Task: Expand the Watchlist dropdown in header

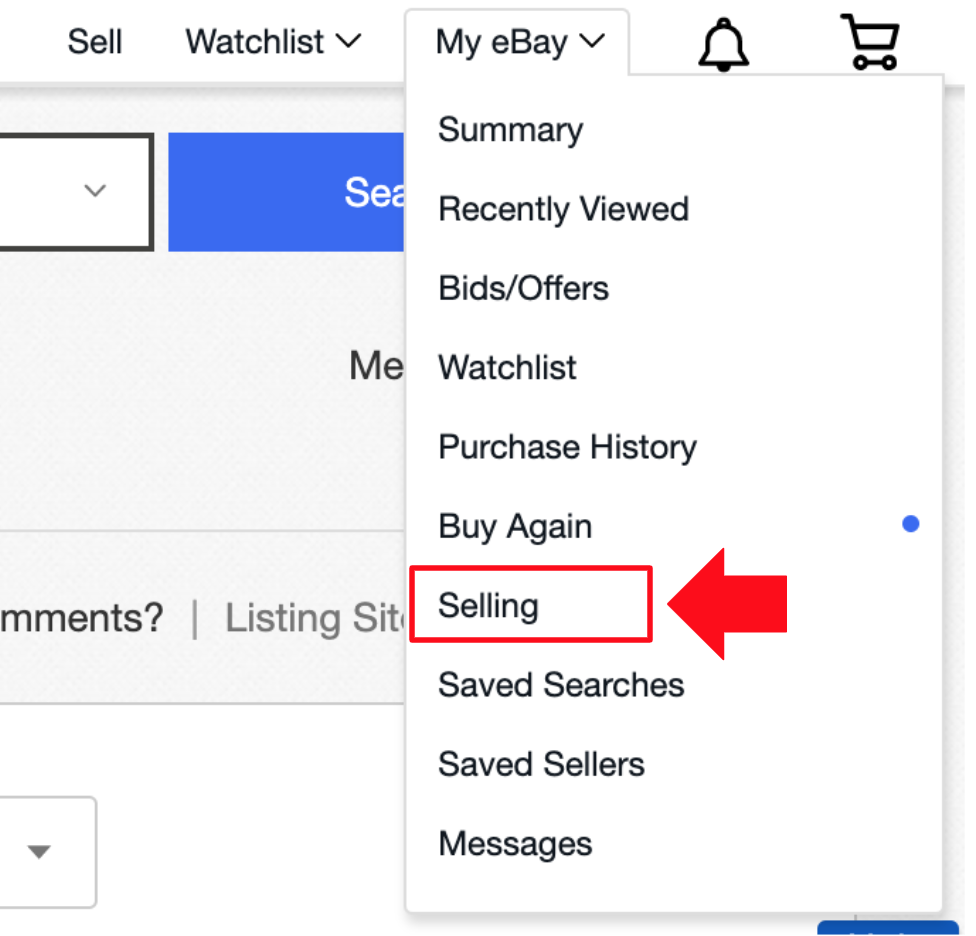Action: [273, 42]
